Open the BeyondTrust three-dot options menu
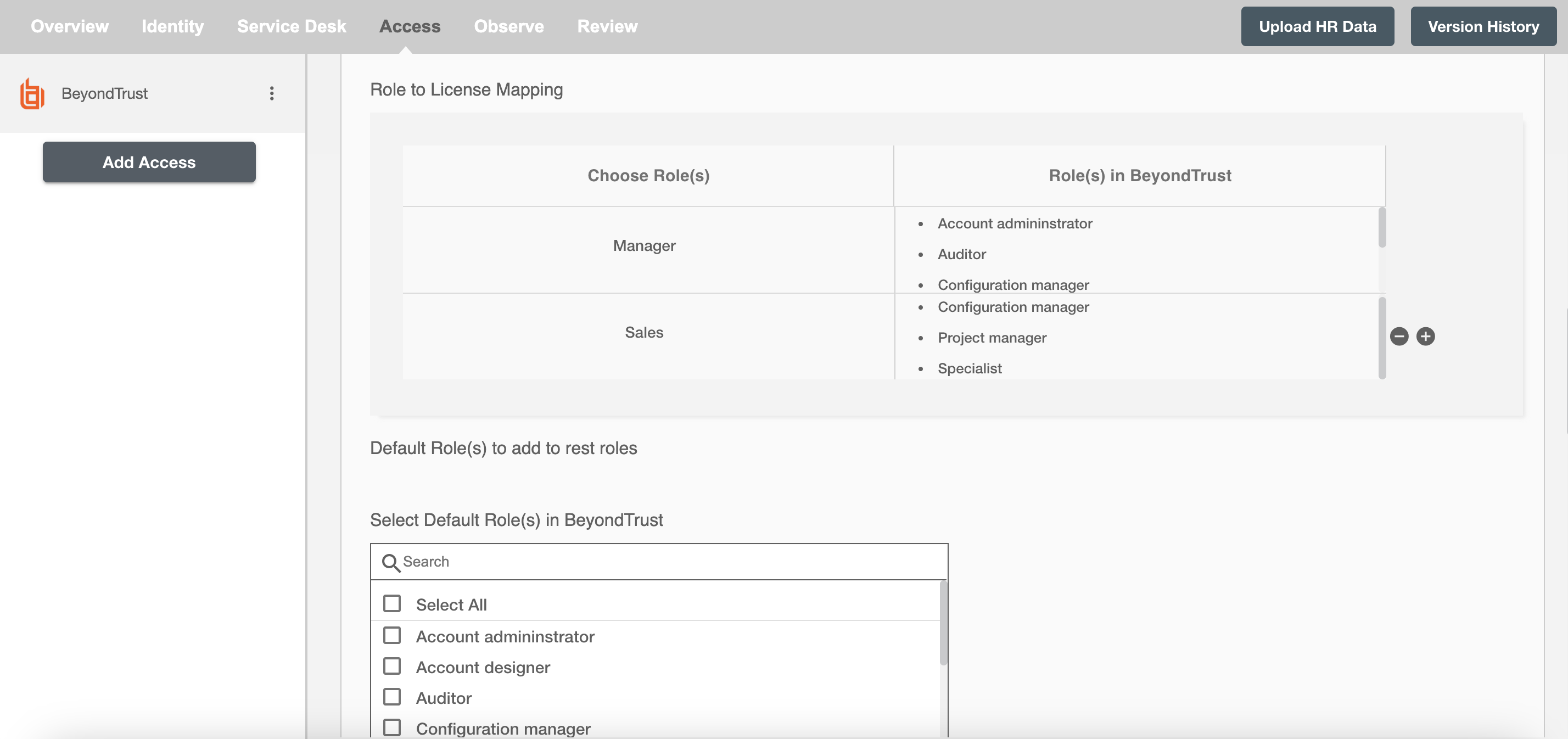This screenshot has width=1568, height=739. click(x=271, y=93)
